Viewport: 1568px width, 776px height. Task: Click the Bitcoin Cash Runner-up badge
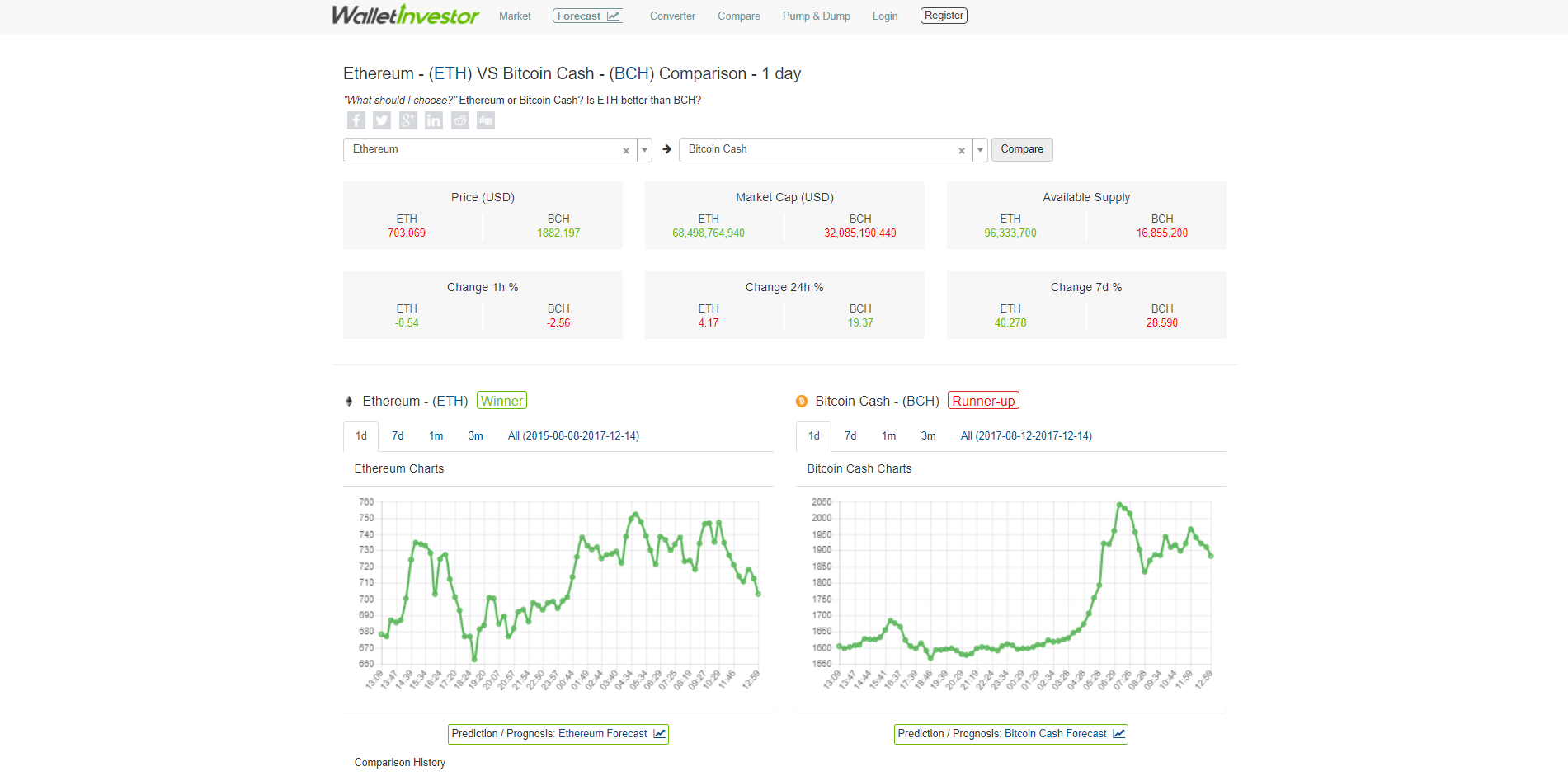[x=983, y=401]
